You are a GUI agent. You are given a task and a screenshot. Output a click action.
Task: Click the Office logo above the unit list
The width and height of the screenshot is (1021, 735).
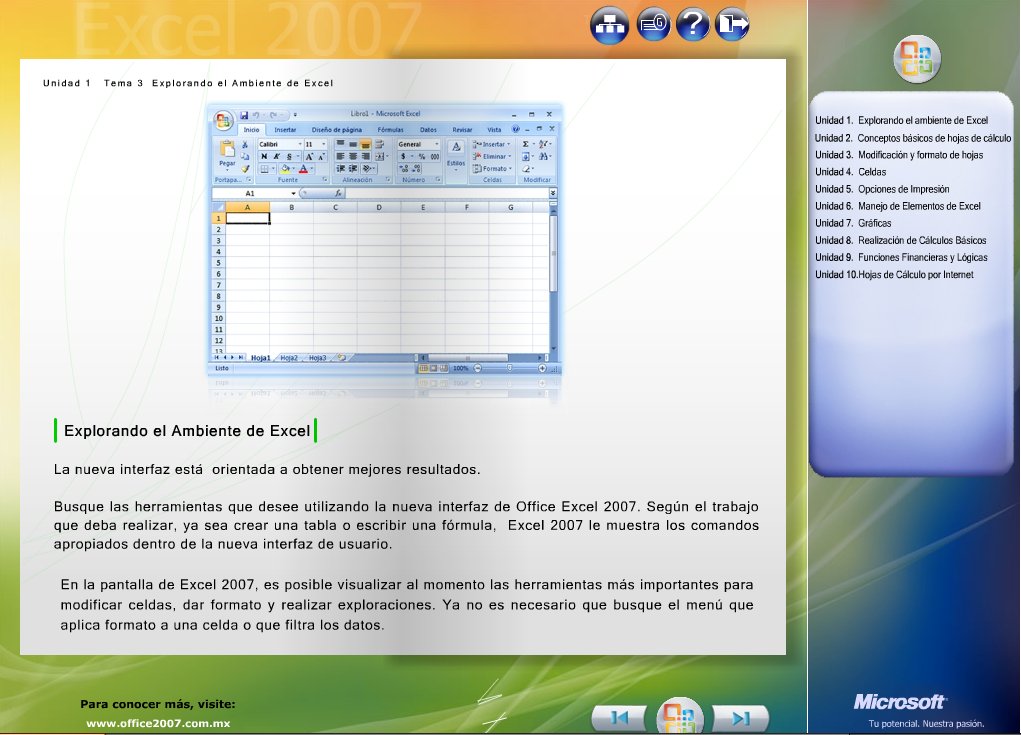click(917, 59)
